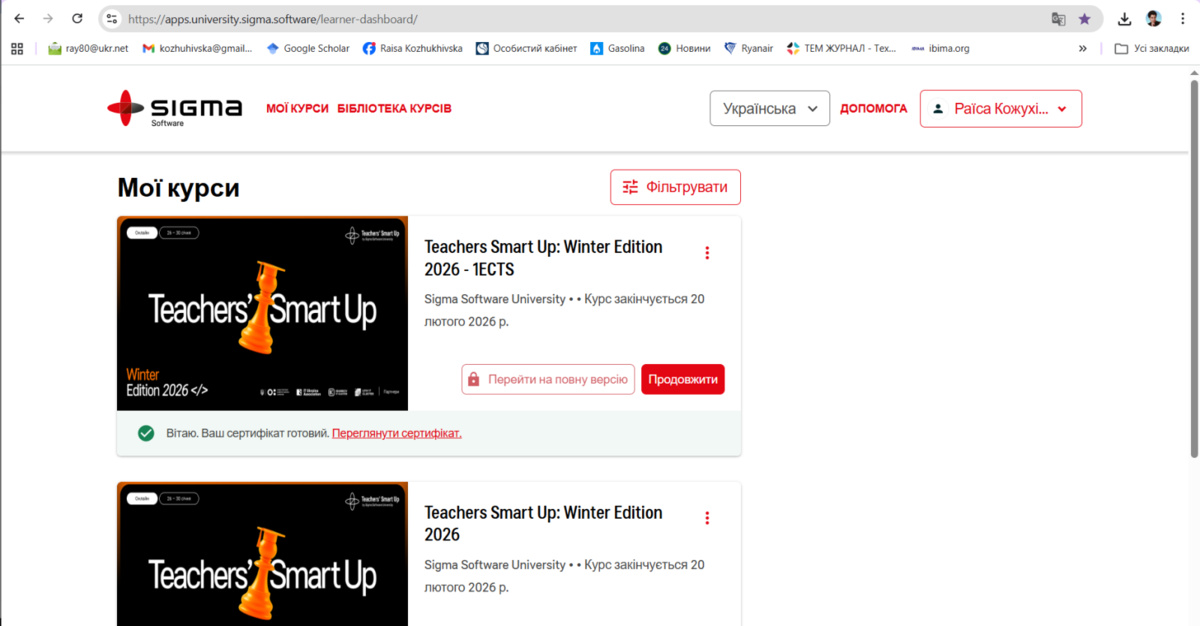Go to МОЇ КУРСИ tab
Viewport: 1200px width, 626px height.
point(297,108)
